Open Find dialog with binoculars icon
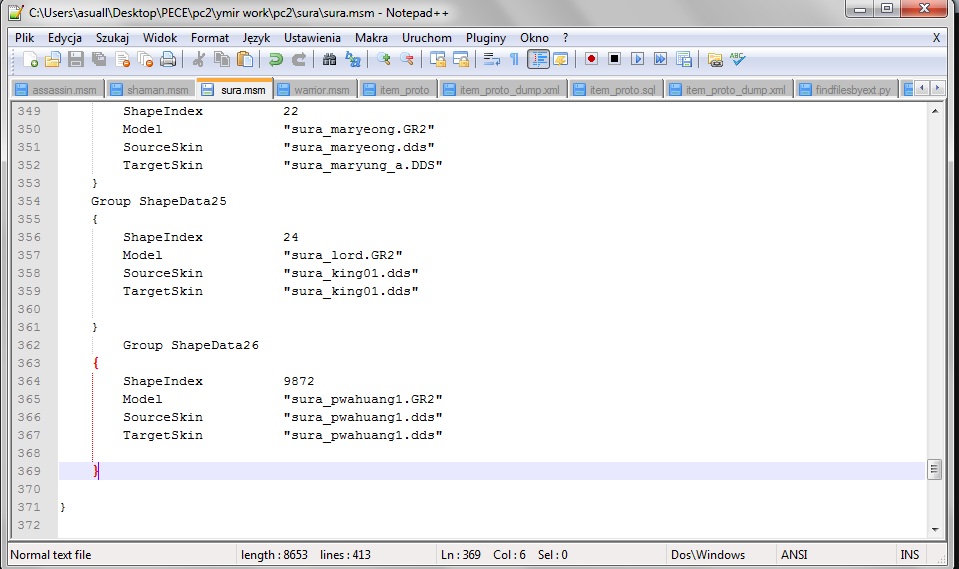The height and width of the screenshot is (569, 959). (x=329, y=59)
